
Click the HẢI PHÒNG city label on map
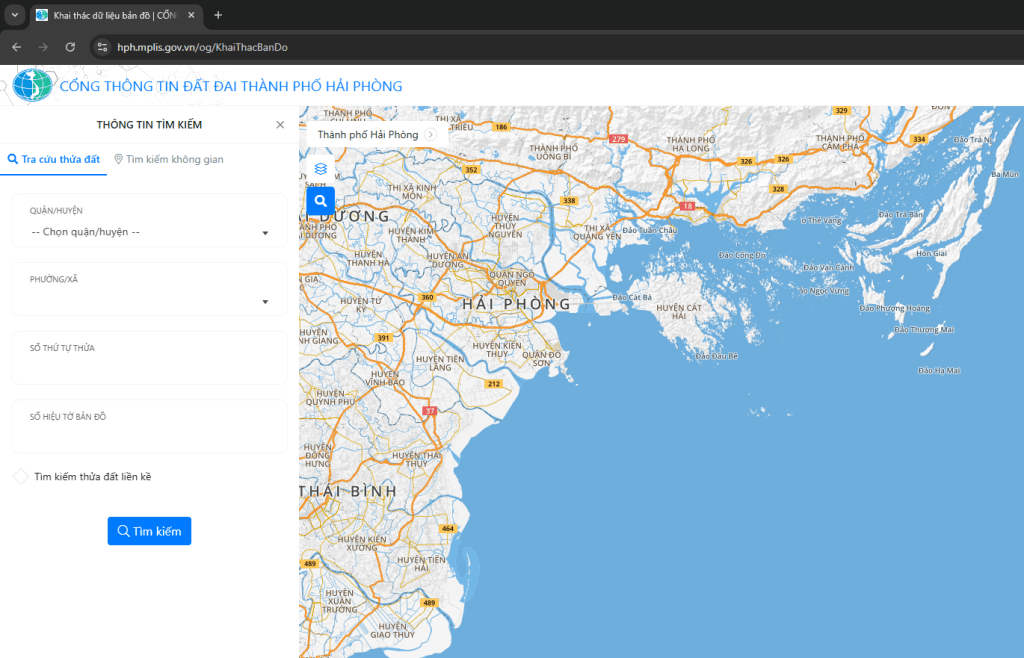[x=517, y=304]
